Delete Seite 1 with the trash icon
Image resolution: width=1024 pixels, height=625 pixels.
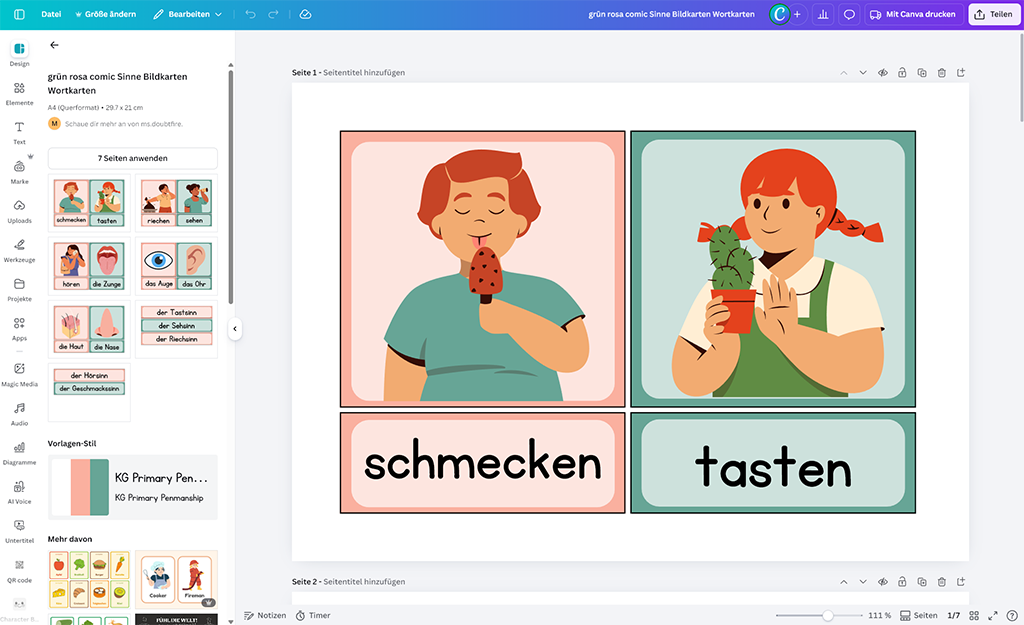click(941, 72)
